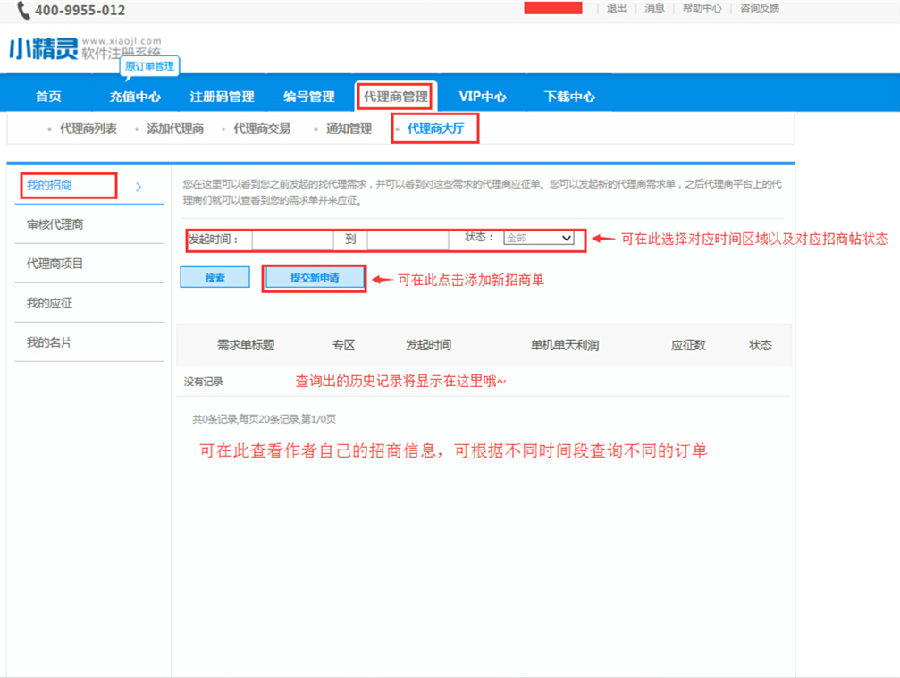Open the 充值中心 tab
The height and width of the screenshot is (678, 900).
point(135,96)
